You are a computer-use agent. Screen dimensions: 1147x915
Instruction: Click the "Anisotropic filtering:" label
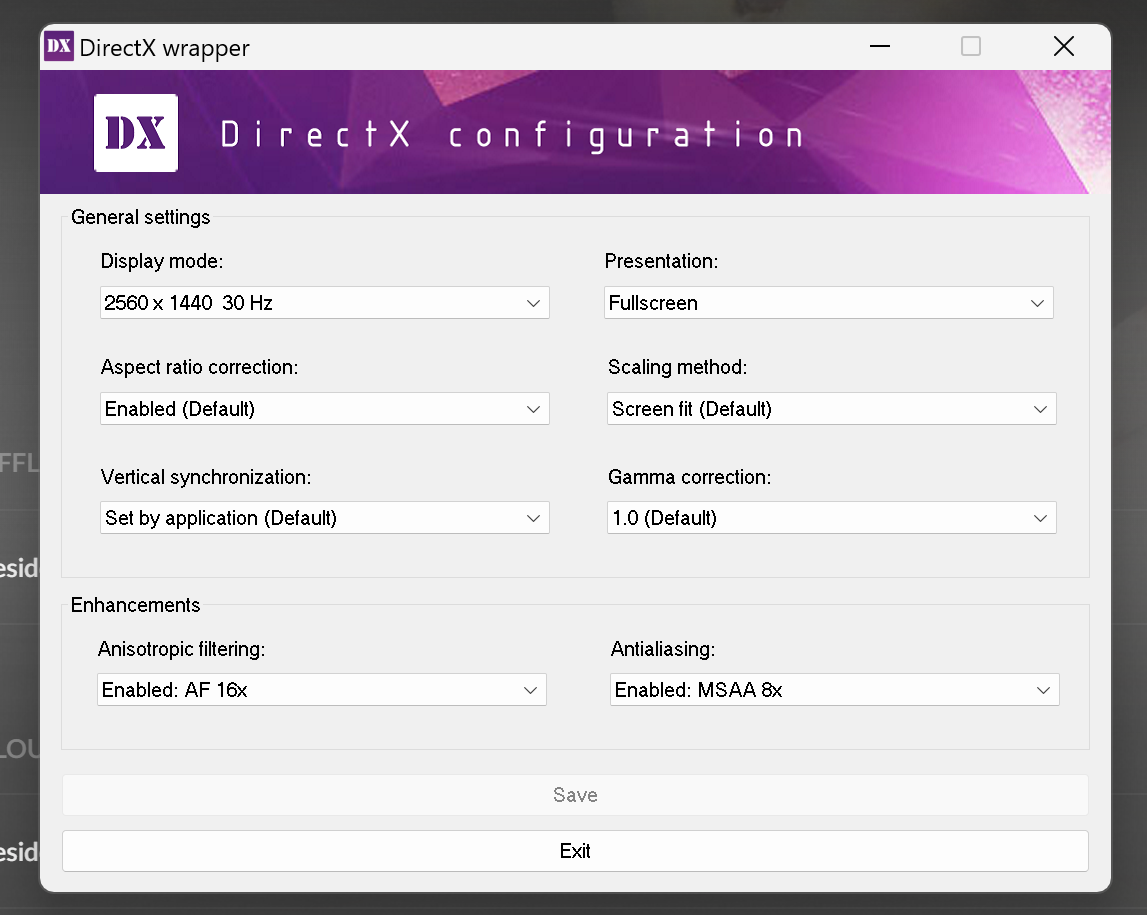click(181, 649)
